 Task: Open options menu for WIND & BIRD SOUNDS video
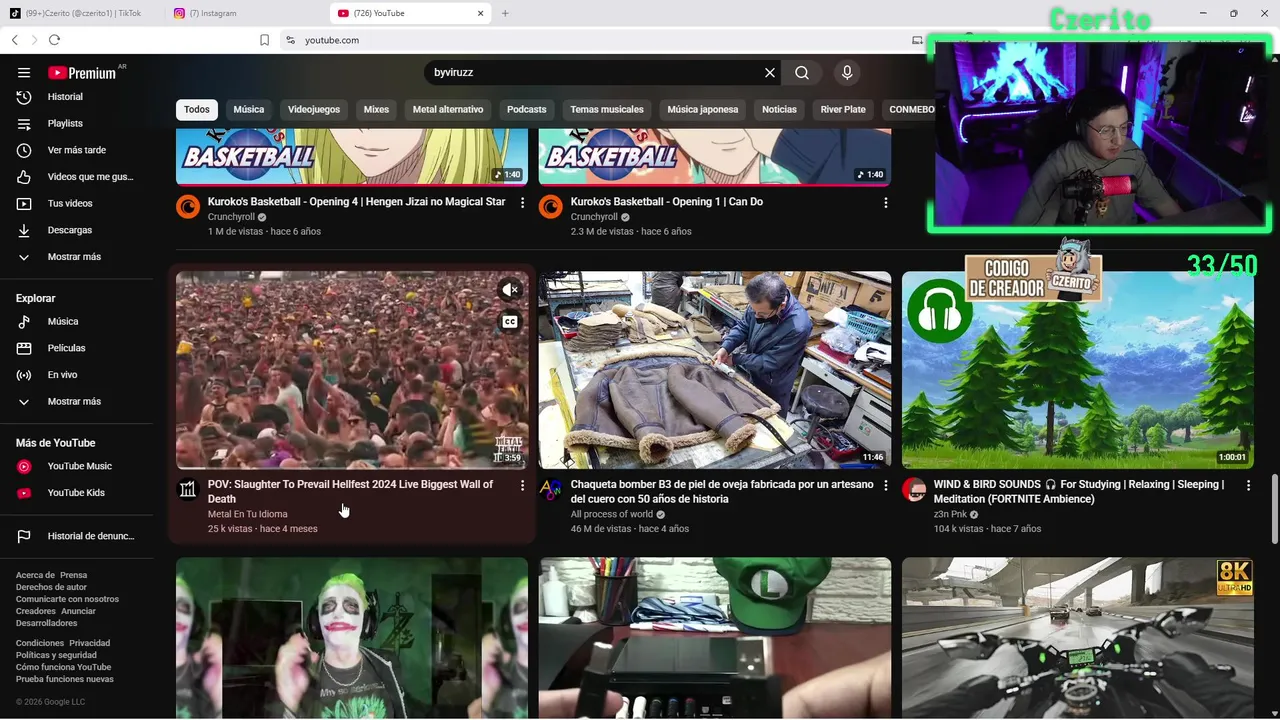(x=1248, y=486)
